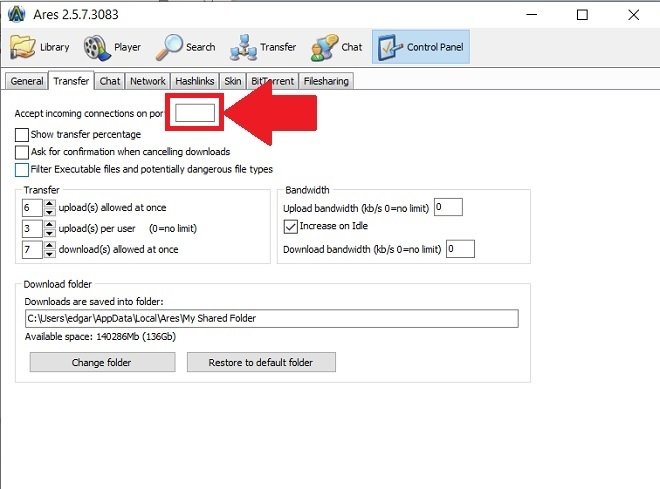Click the Ares logo in title bar
The width and height of the screenshot is (660, 489).
pos(17,14)
